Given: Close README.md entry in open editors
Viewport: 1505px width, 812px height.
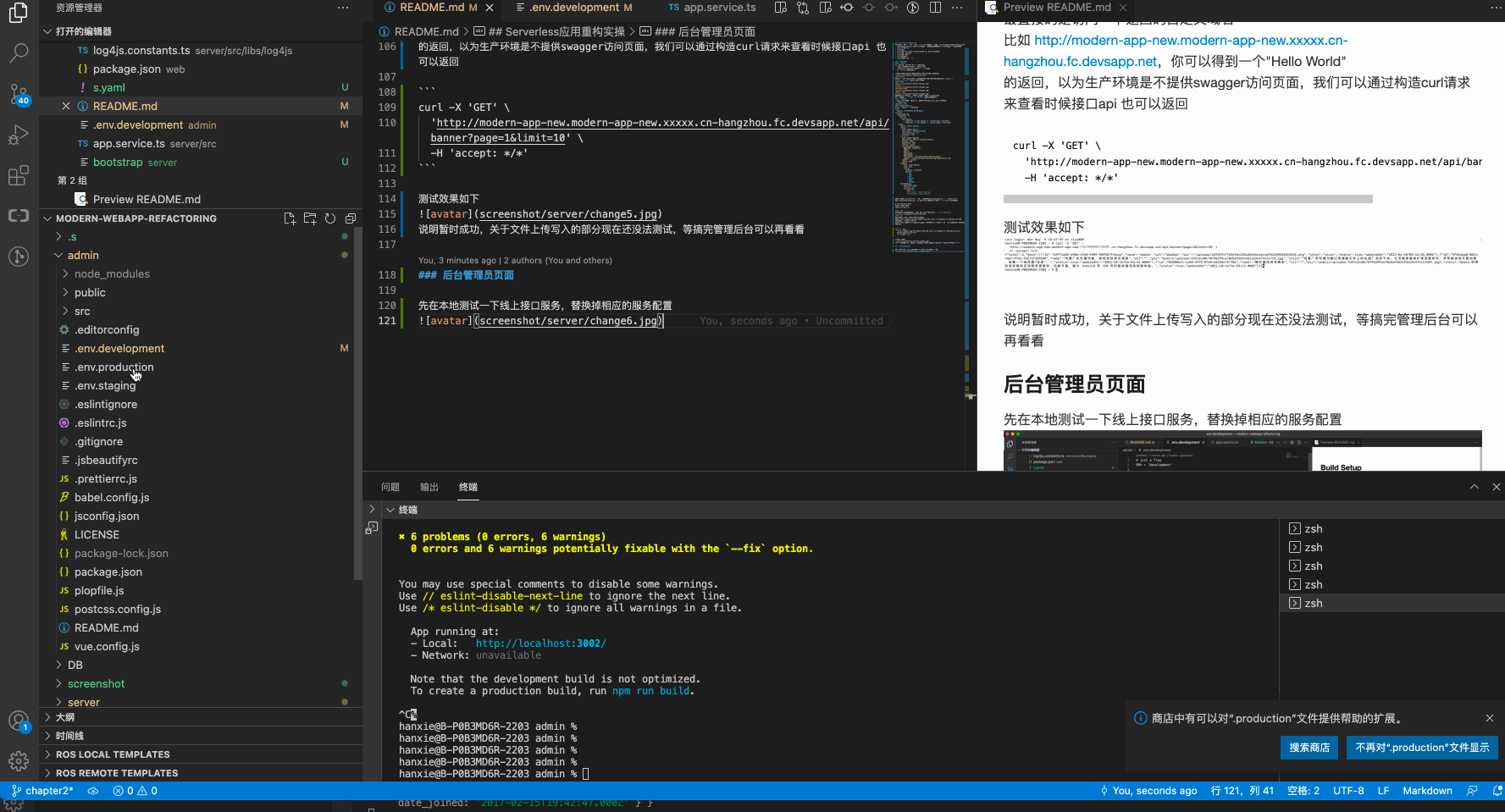Looking at the screenshot, I should point(66,106).
